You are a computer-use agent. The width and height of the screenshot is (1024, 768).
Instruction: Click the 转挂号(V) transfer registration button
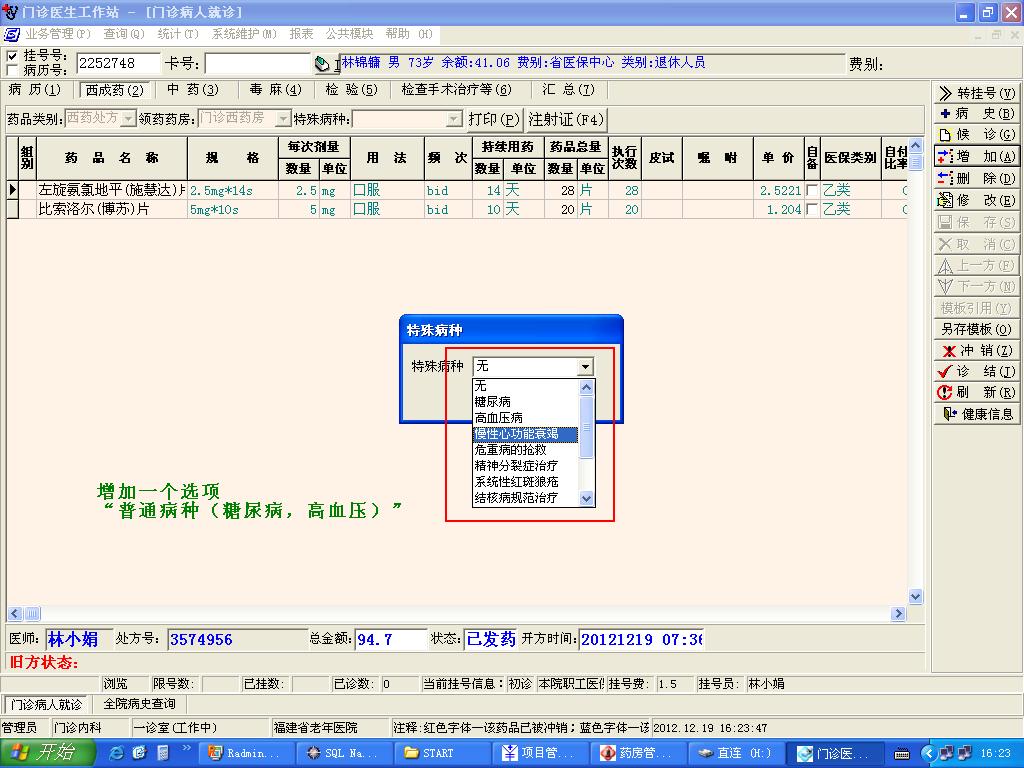click(976, 93)
